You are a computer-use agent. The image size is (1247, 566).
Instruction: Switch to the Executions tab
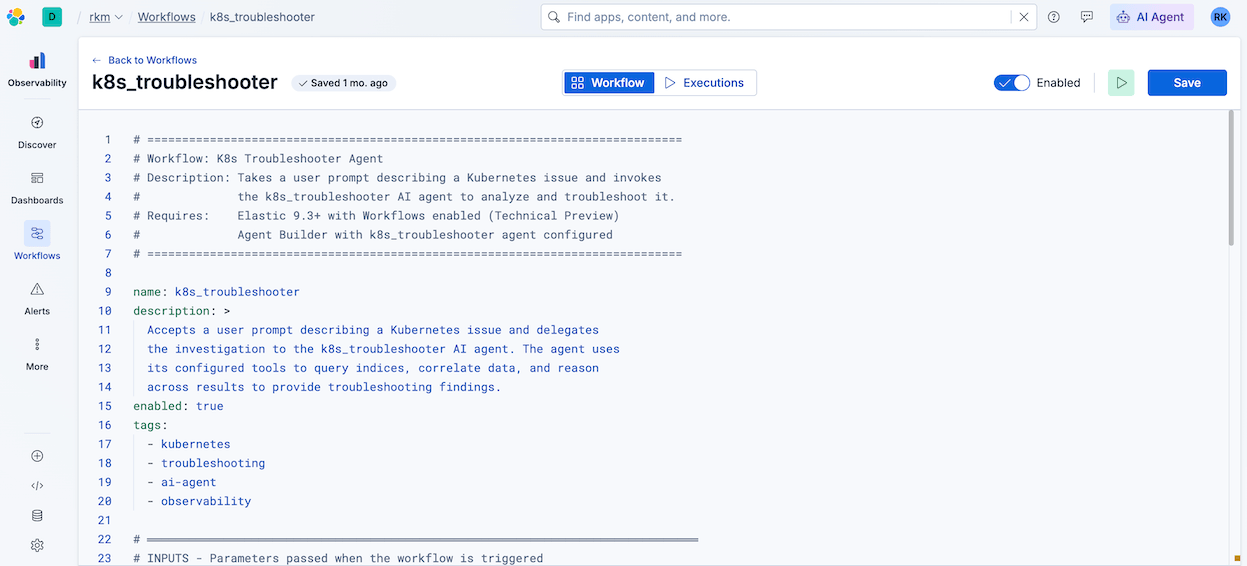point(705,83)
